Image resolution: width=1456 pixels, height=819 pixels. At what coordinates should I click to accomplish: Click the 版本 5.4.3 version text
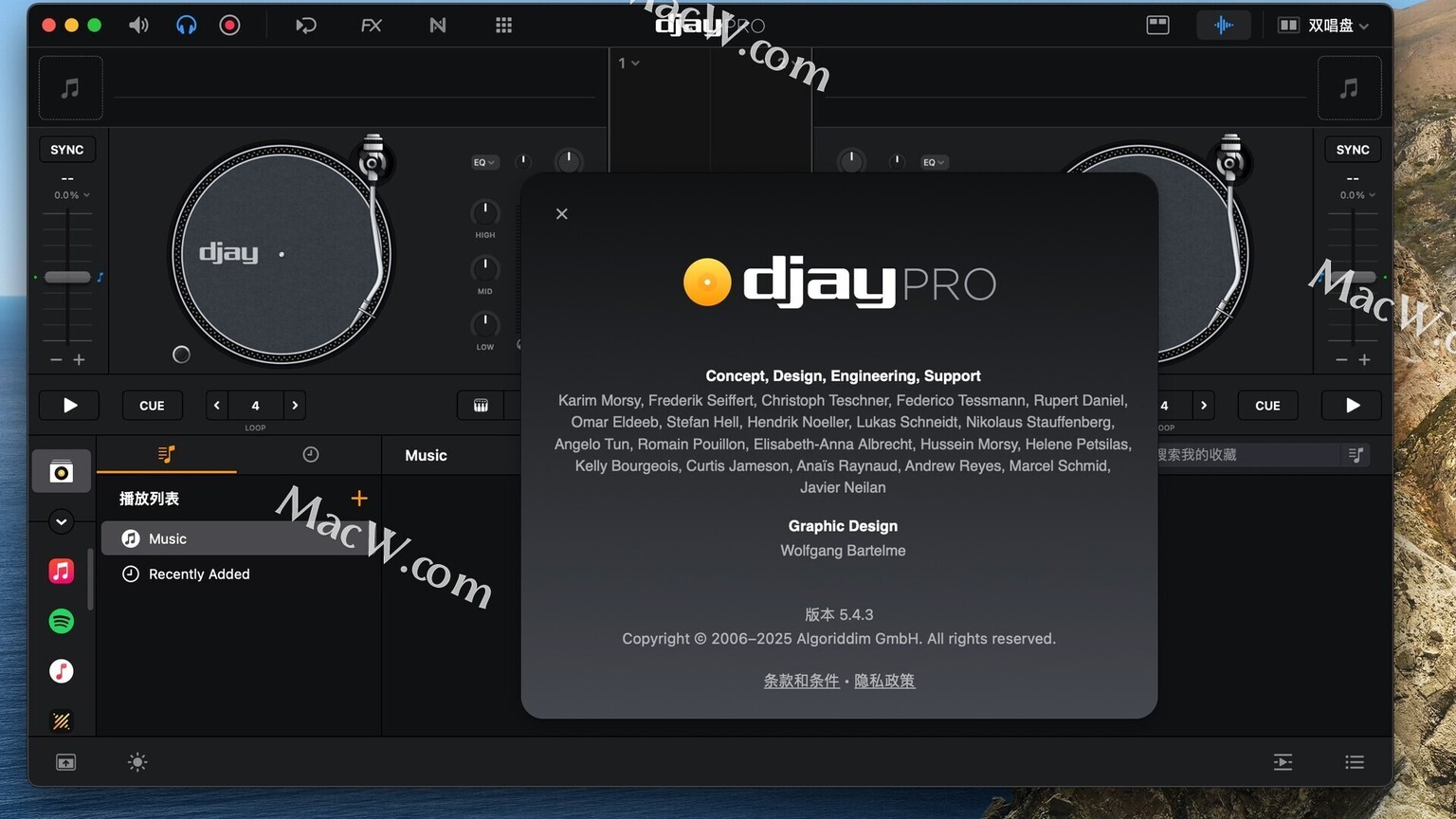[839, 614]
